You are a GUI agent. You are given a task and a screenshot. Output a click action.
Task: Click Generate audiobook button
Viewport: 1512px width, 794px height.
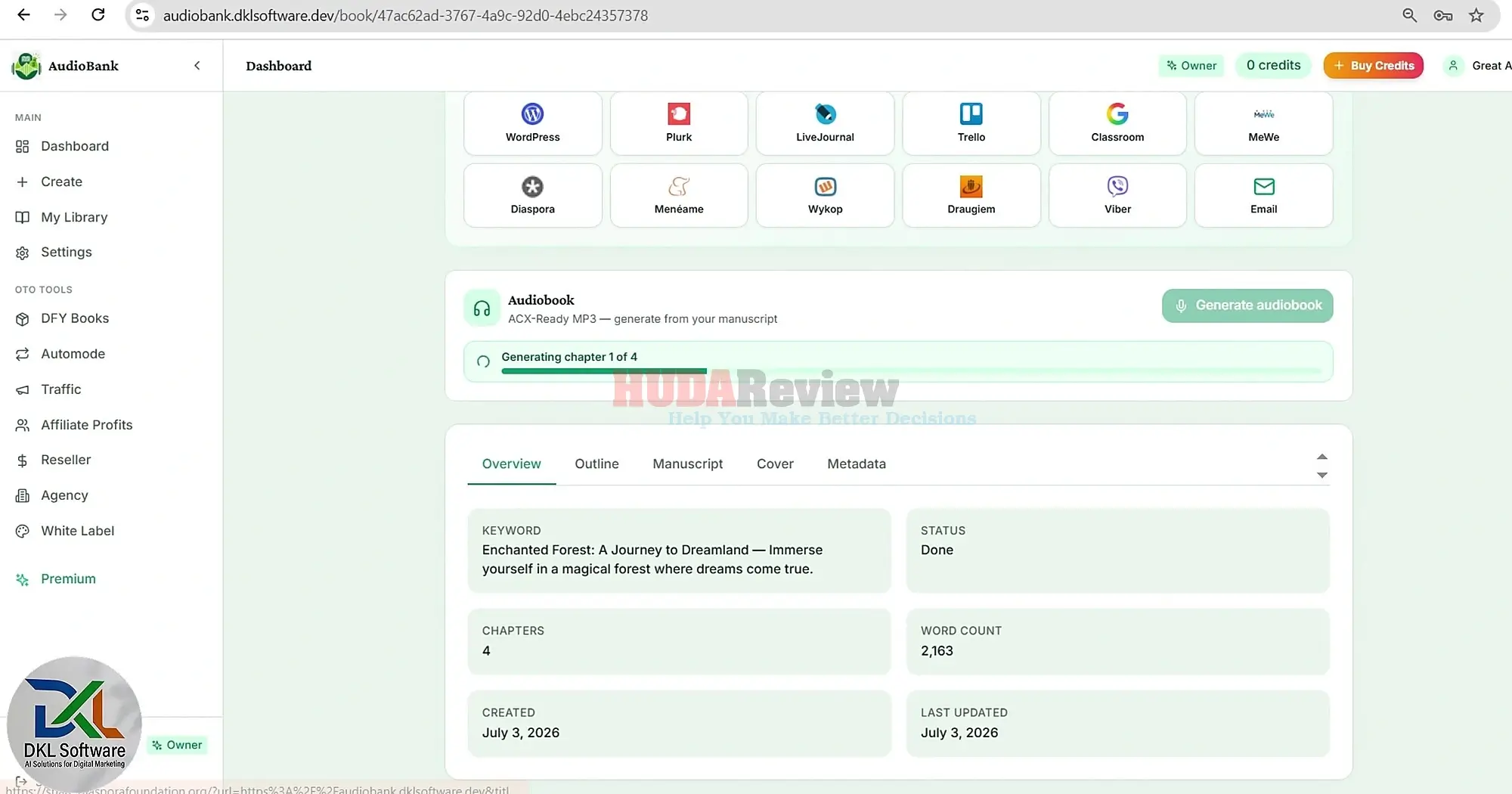click(1247, 306)
